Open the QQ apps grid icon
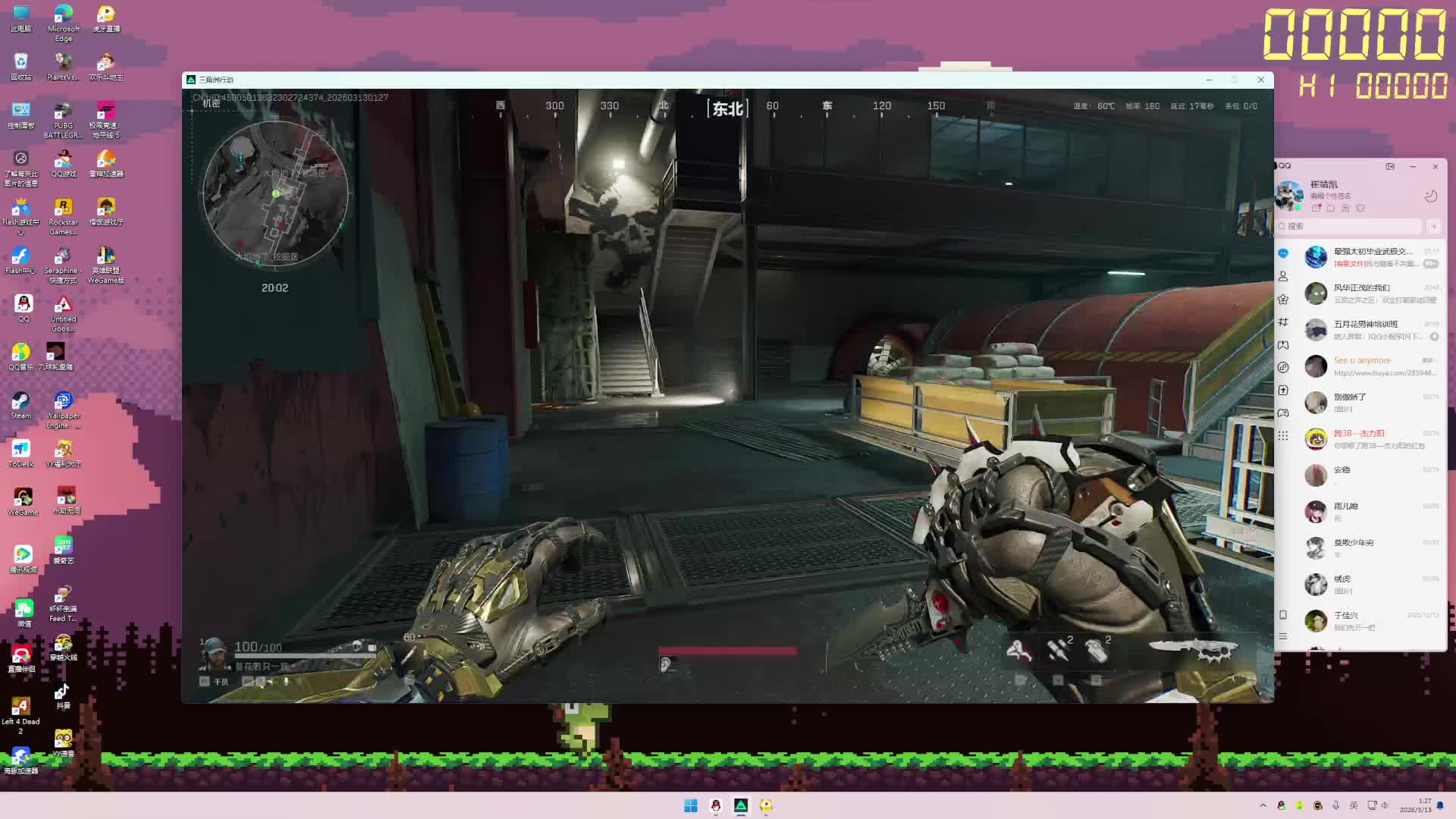The width and height of the screenshot is (1456, 819). (1283, 436)
